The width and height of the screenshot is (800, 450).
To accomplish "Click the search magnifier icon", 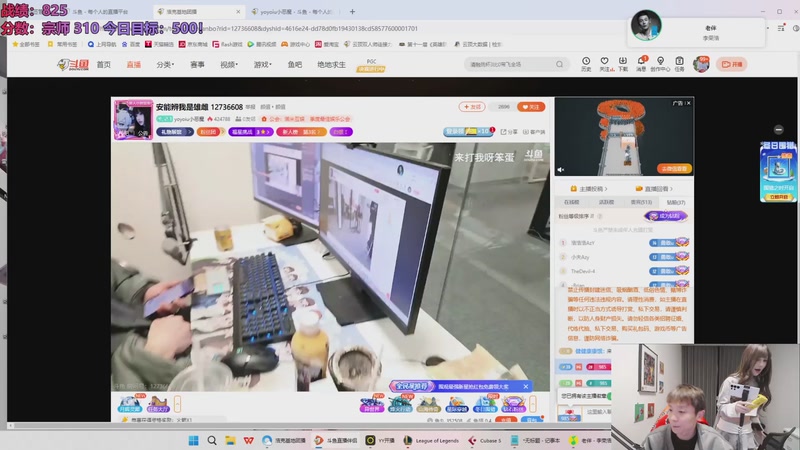I will click(x=560, y=64).
